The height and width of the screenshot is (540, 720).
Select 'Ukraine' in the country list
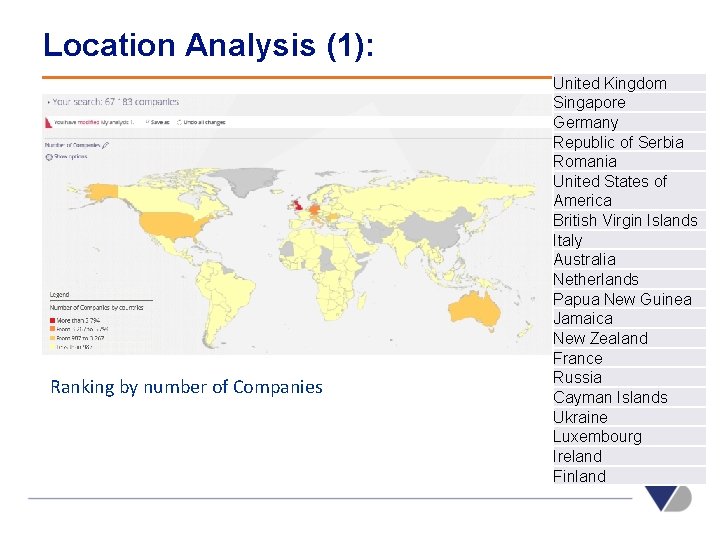pyautogui.click(x=629, y=417)
